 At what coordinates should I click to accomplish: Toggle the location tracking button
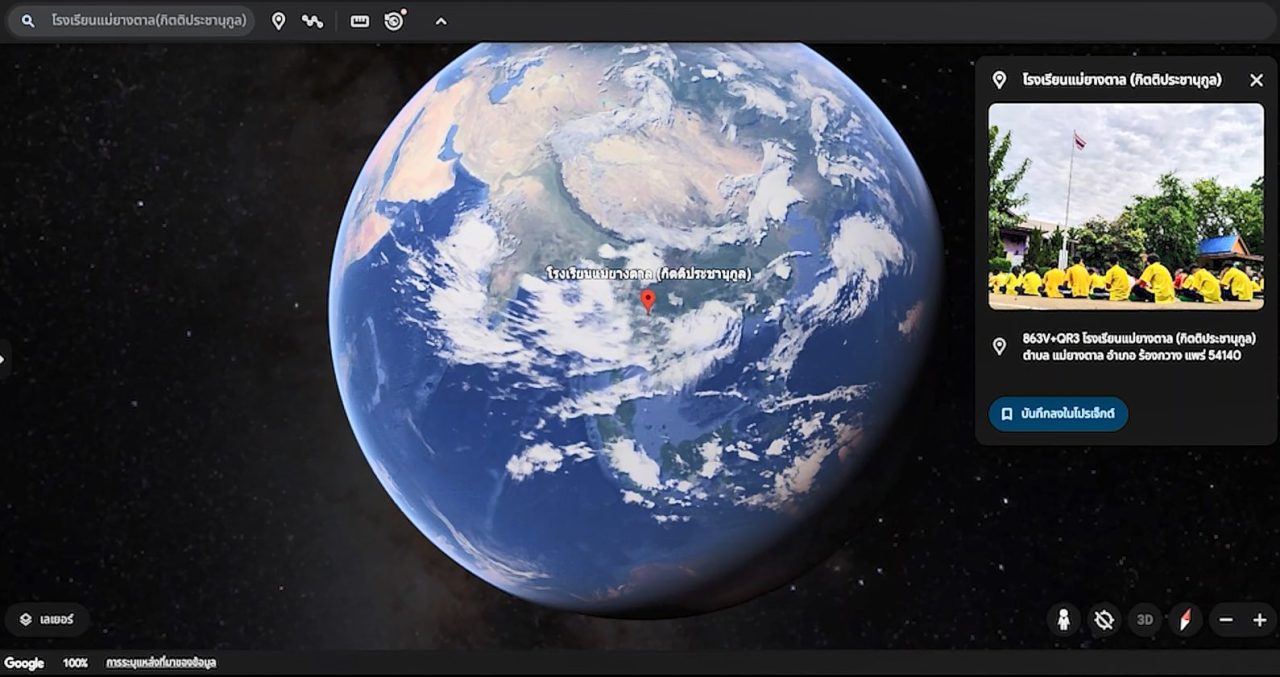[x=1104, y=620]
